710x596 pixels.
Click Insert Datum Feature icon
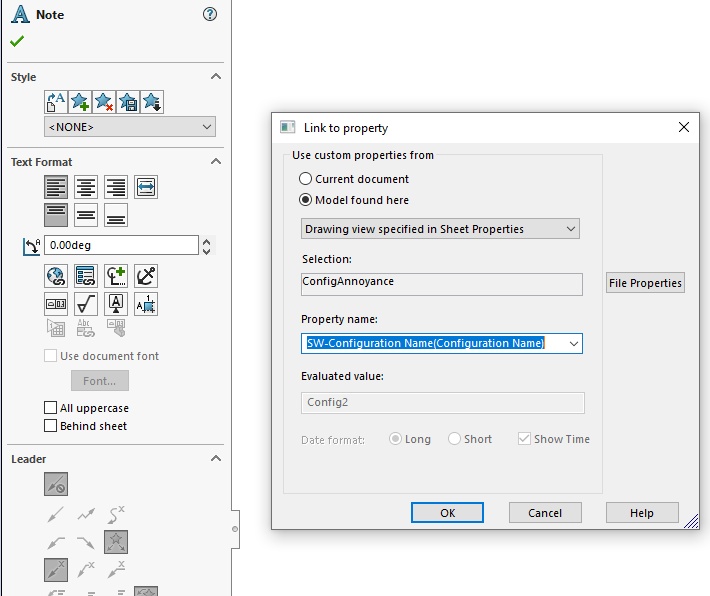click(116, 304)
